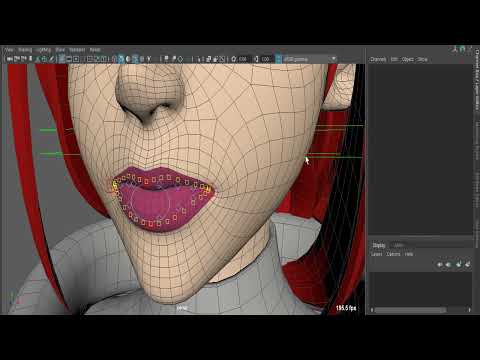Toggle the view transform button
This screenshot has width=480, height=360.
coord(278,59)
